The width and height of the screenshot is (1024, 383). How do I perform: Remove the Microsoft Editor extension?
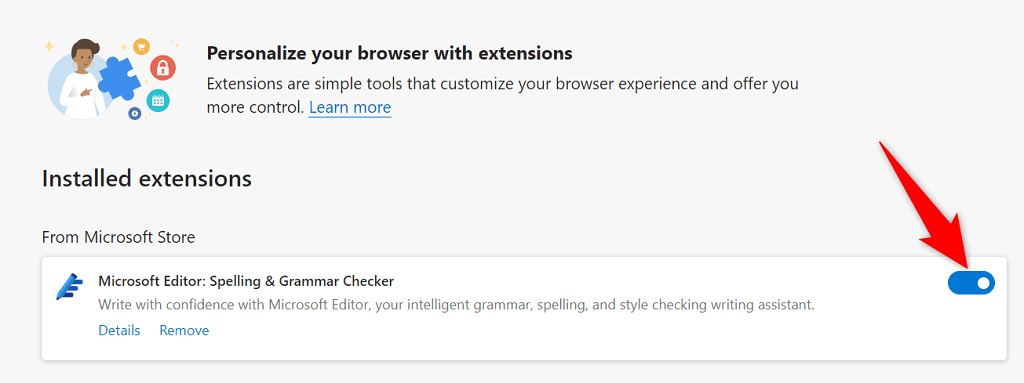pos(184,330)
